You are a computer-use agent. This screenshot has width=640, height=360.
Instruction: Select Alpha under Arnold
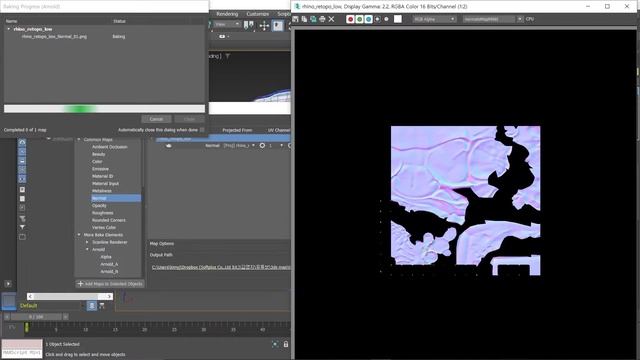106,257
